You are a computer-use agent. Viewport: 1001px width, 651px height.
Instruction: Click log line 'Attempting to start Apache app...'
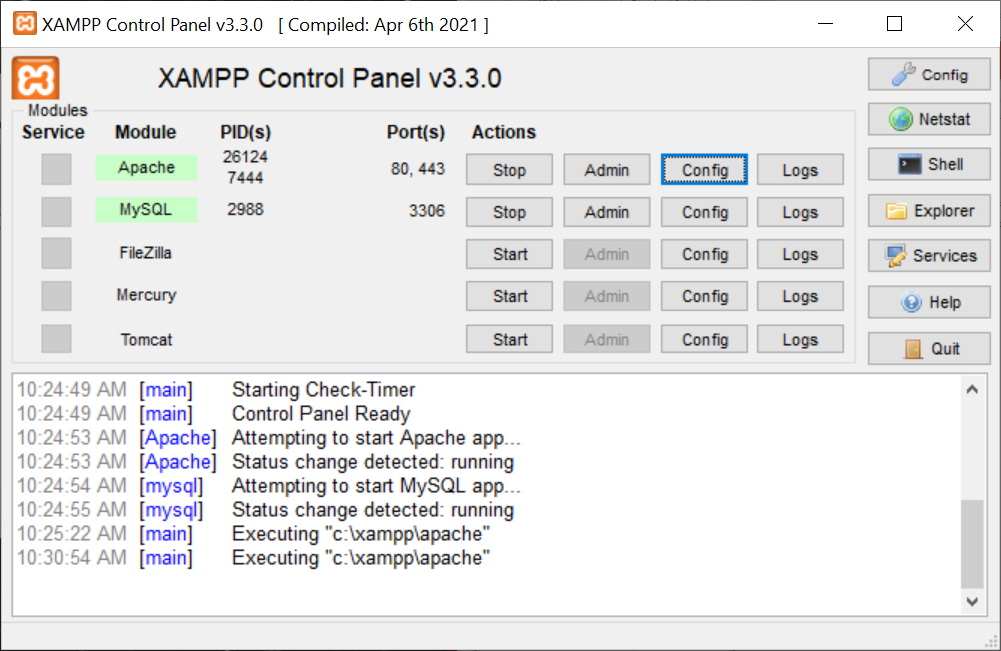[x=377, y=438]
